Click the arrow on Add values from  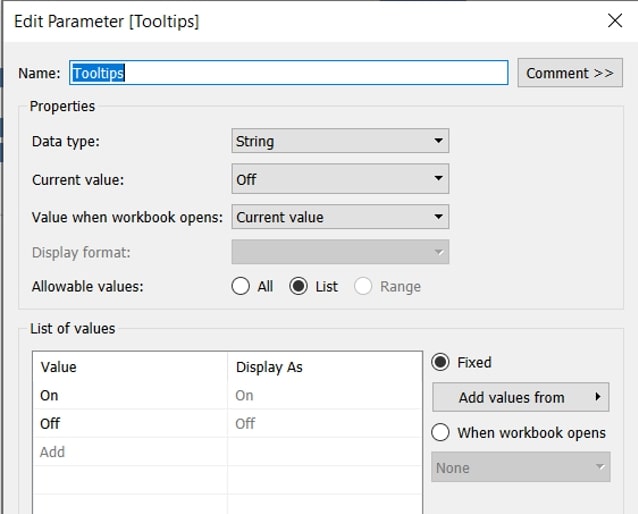(x=597, y=397)
